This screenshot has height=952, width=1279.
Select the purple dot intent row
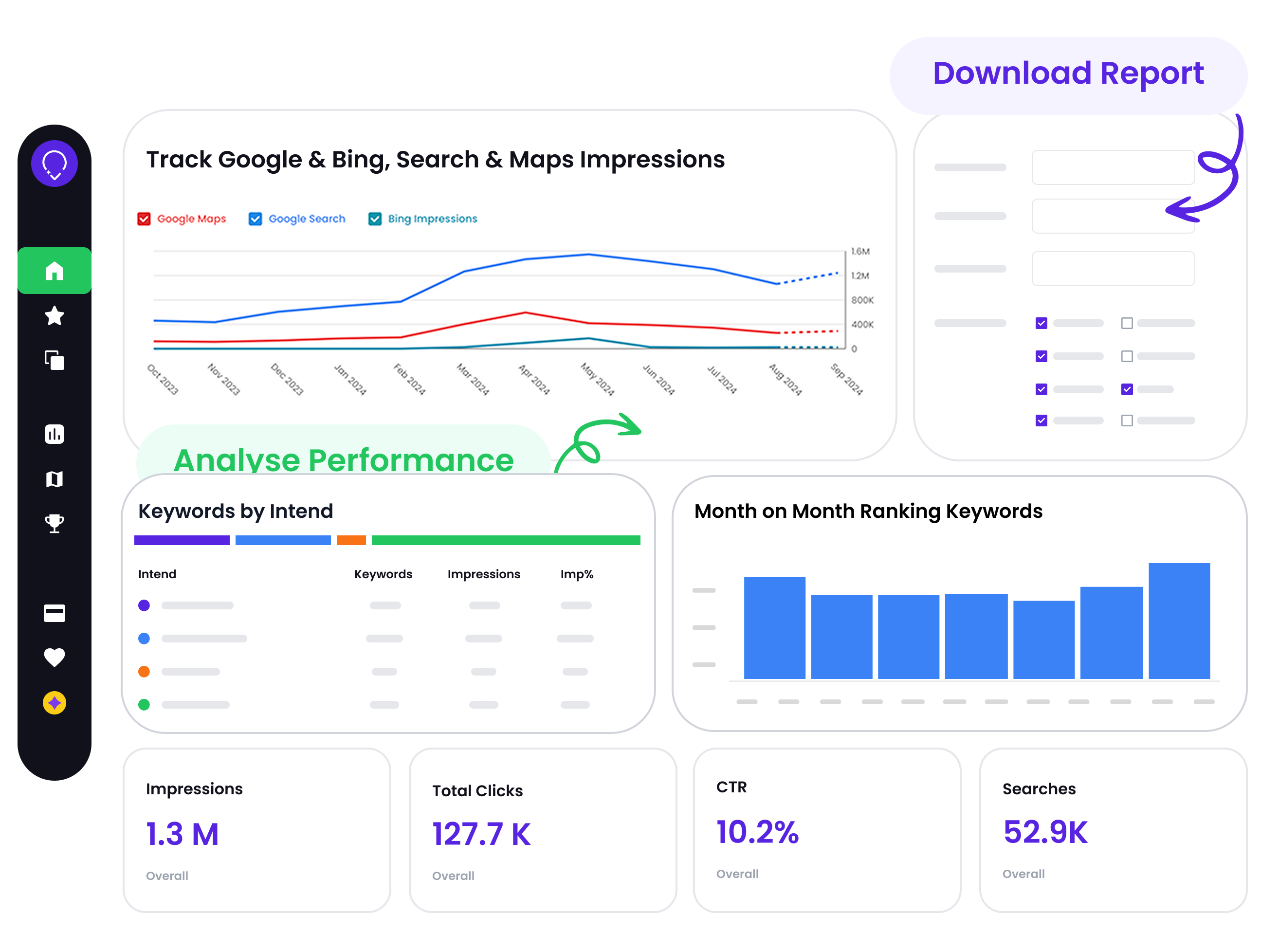(365, 605)
